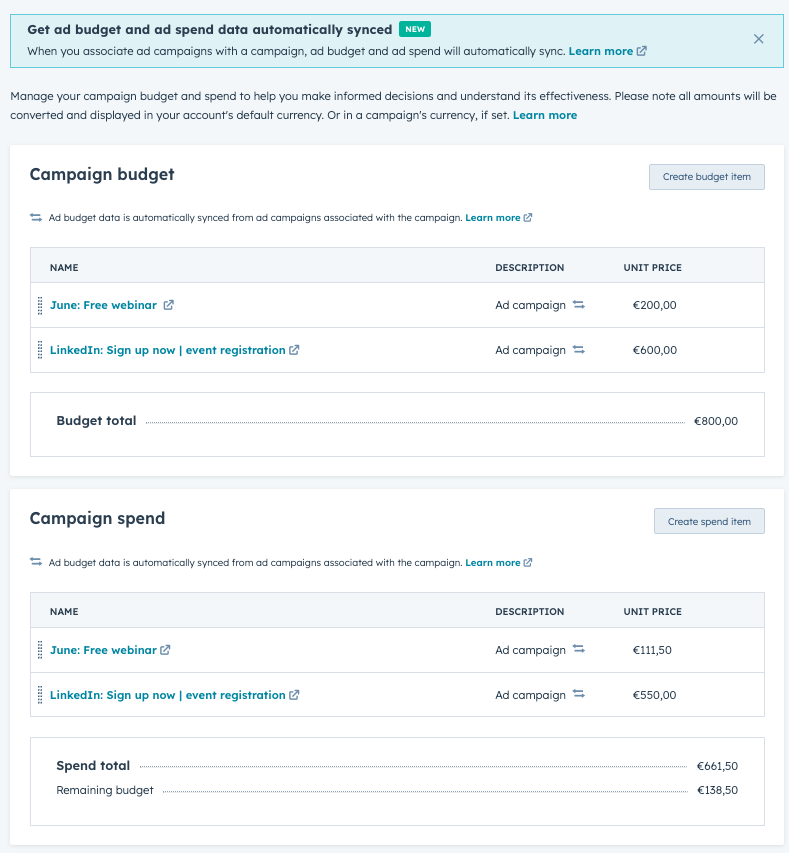This screenshot has width=789, height=853.
Task: Grab drag handle for spend LinkedIn row
Action: (40, 695)
